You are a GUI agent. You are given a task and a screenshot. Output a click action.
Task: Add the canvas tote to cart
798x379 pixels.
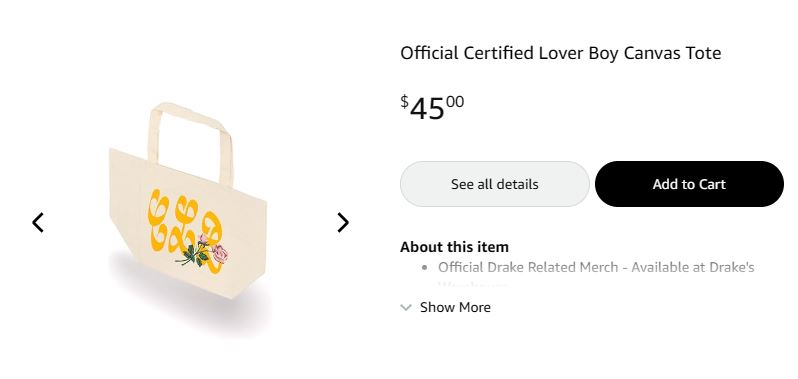pos(689,184)
